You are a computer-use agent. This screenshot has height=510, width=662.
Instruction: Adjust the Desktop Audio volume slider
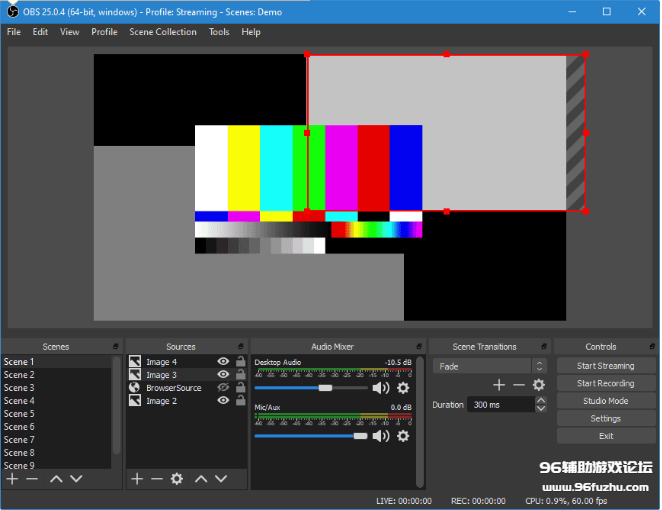coord(325,388)
